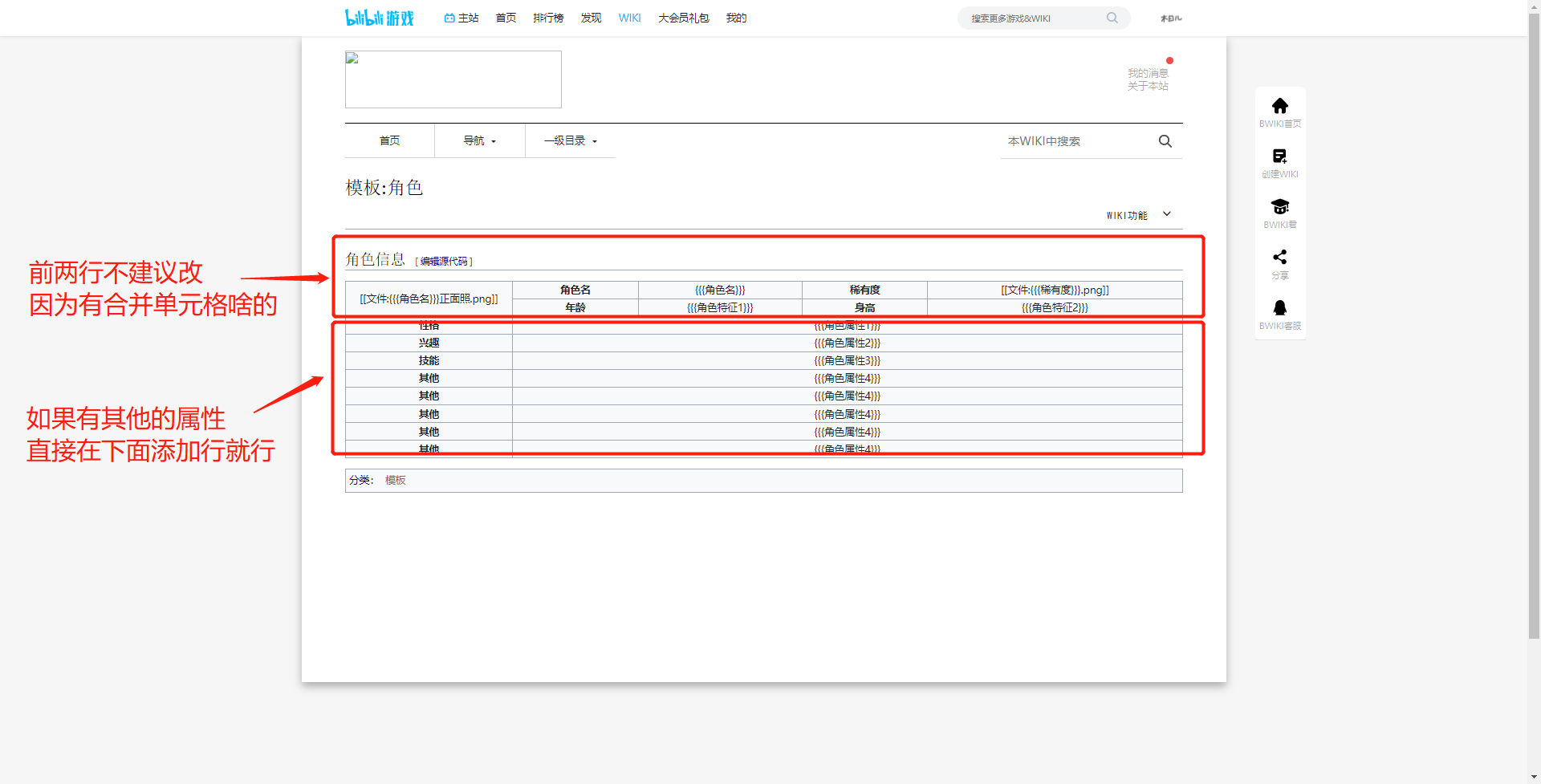Image resolution: width=1541 pixels, height=784 pixels.
Task: Open 主站 link with TV icon
Action: point(461,18)
